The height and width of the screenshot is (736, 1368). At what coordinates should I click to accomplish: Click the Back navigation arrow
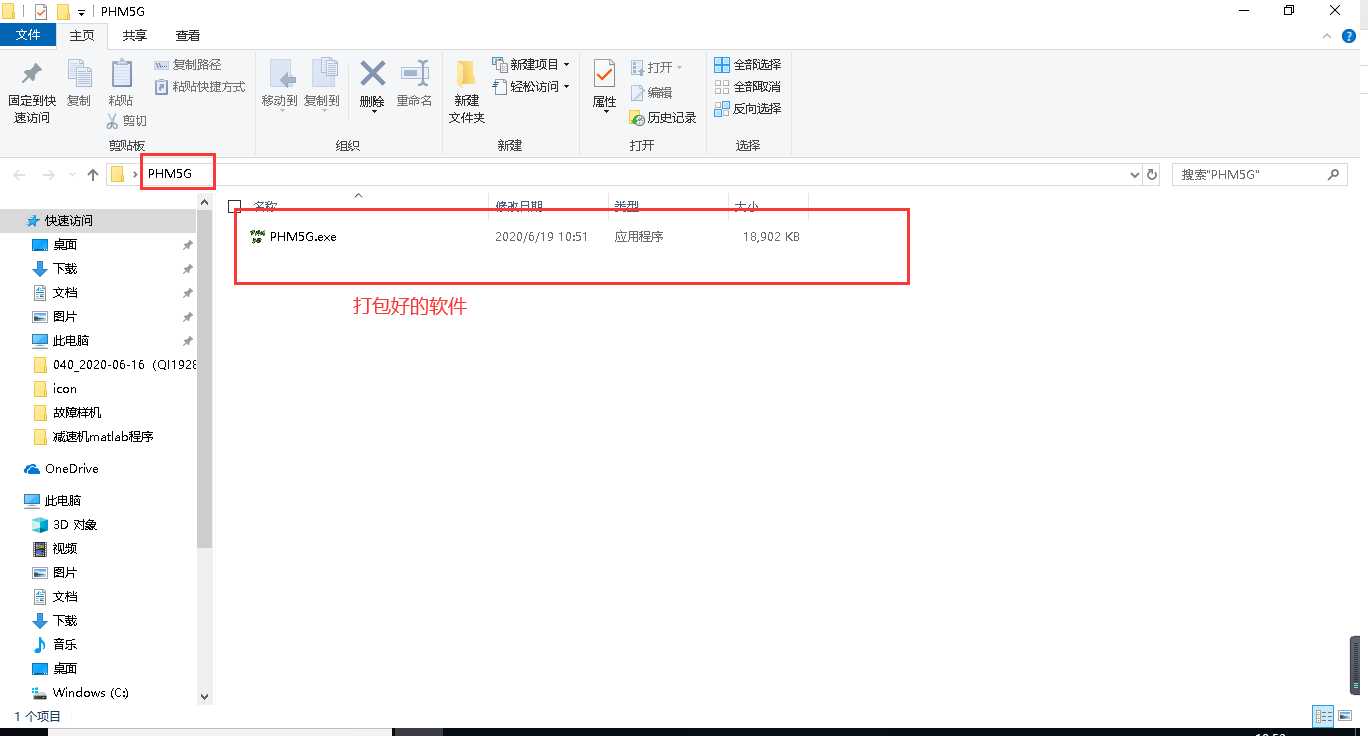(x=19, y=174)
